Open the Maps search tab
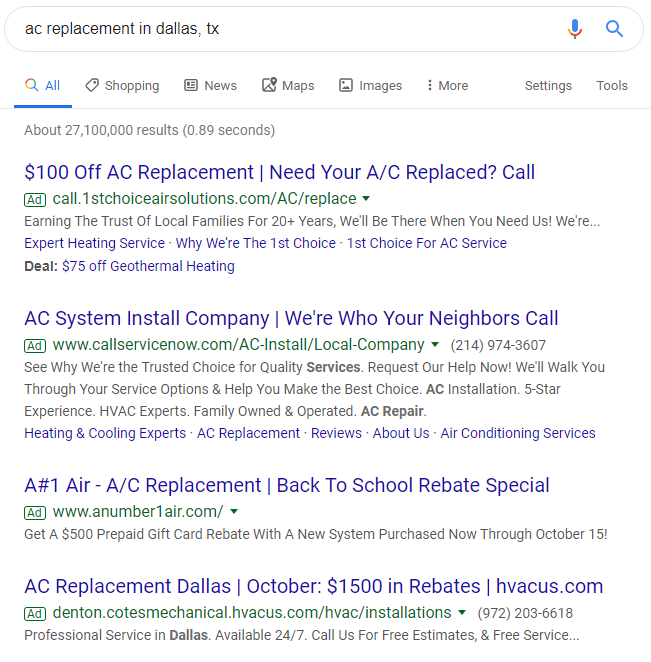Image resolution: width=651 pixels, height=662 pixels. [288, 86]
